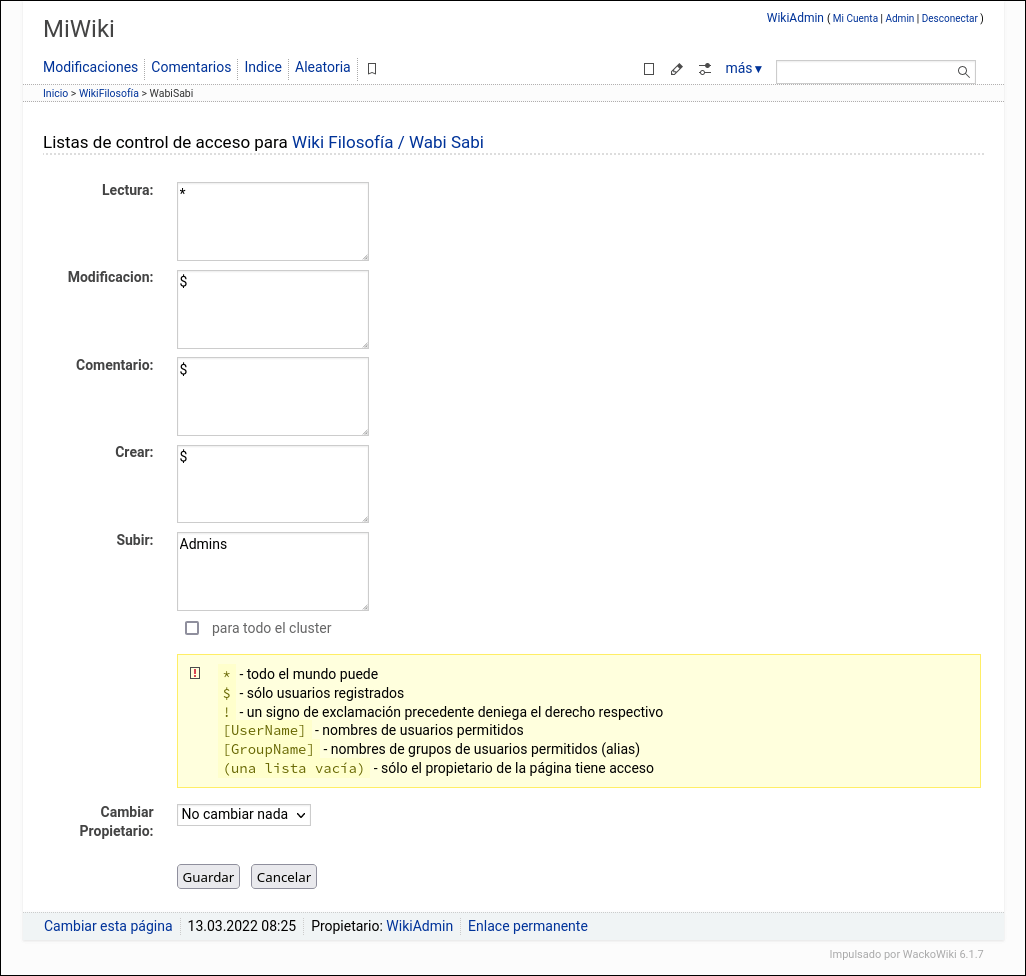Click inside the Lectura text area
The height and width of the screenshot is (976, 1026).
[273, 222]
